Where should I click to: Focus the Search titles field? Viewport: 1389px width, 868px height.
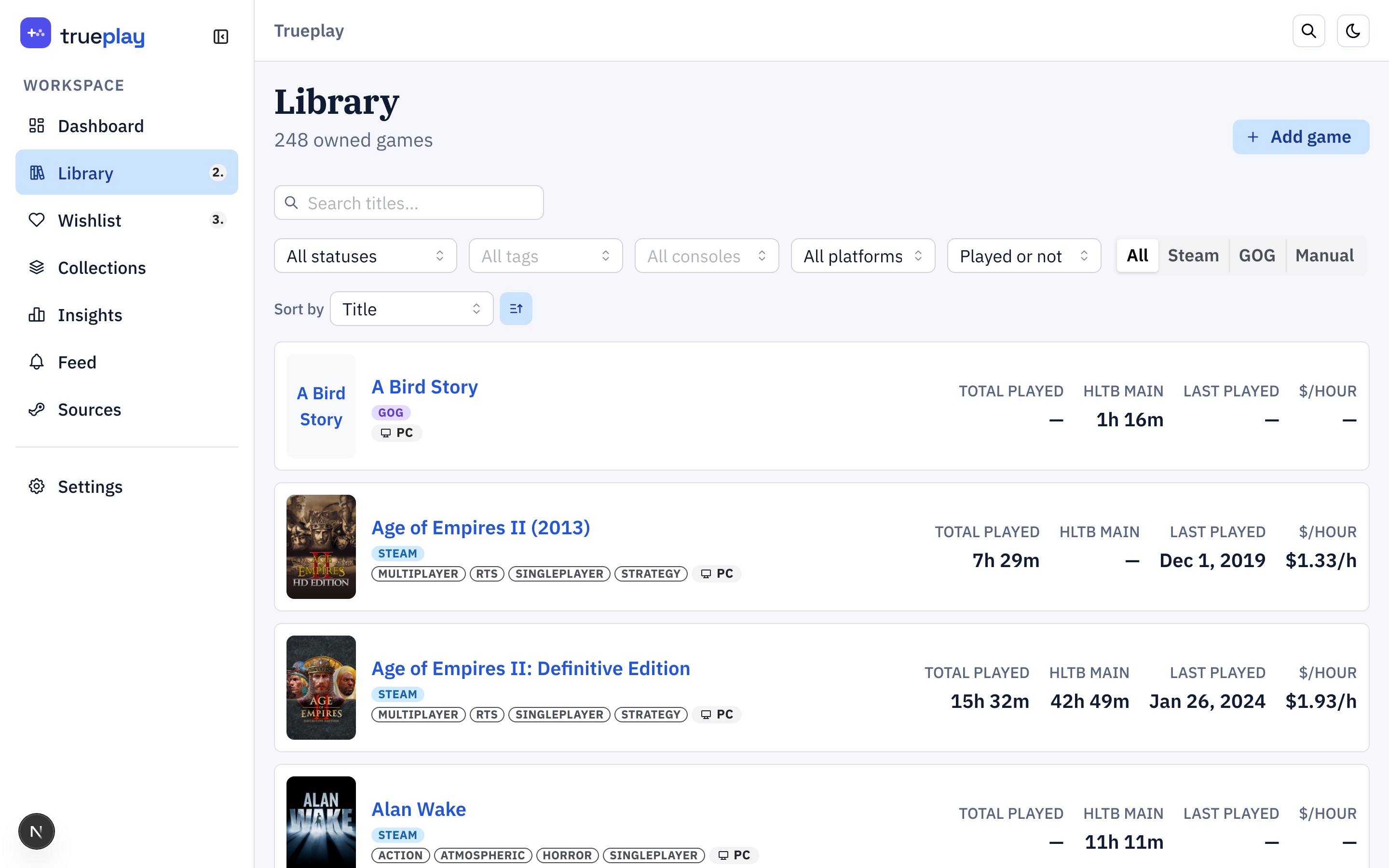409,203
